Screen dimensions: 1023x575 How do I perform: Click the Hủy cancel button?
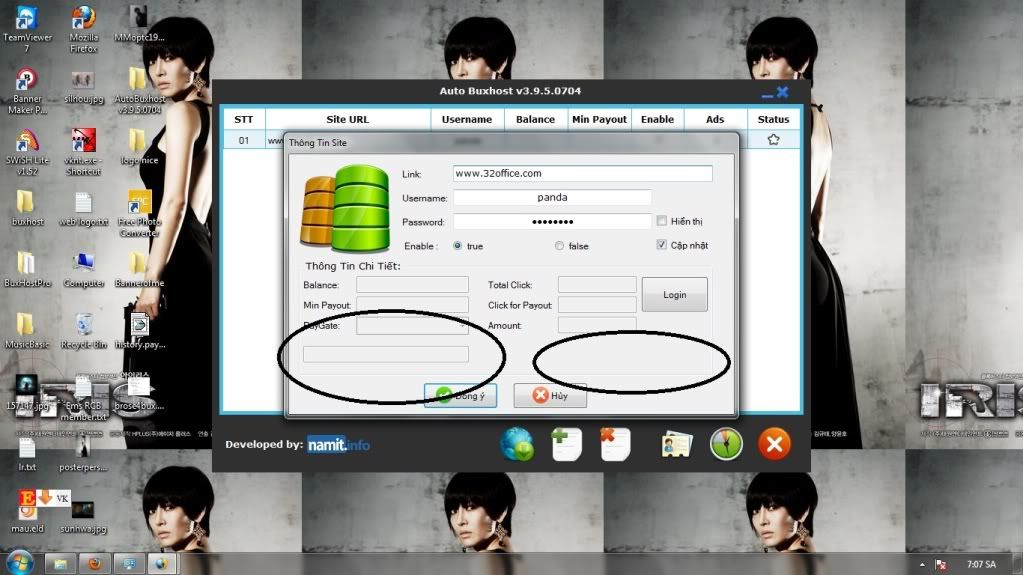pos(549,395)
